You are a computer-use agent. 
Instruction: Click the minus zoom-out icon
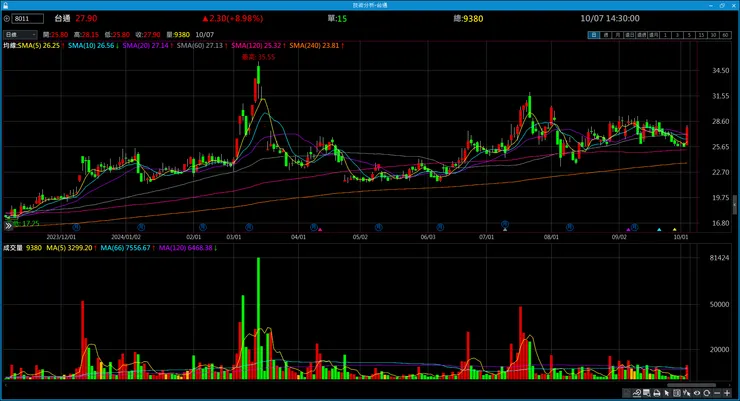click(717, 393)
